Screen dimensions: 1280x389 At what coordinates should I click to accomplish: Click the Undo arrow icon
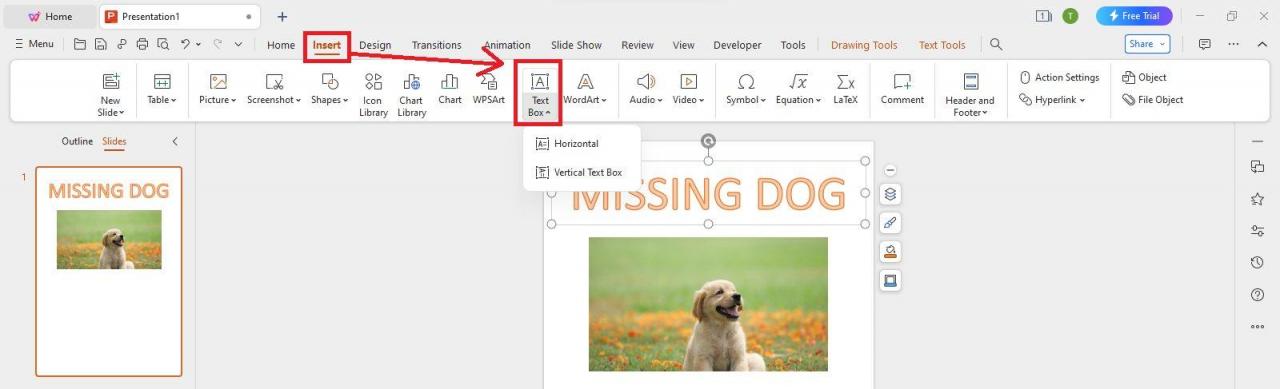point(185,44)
